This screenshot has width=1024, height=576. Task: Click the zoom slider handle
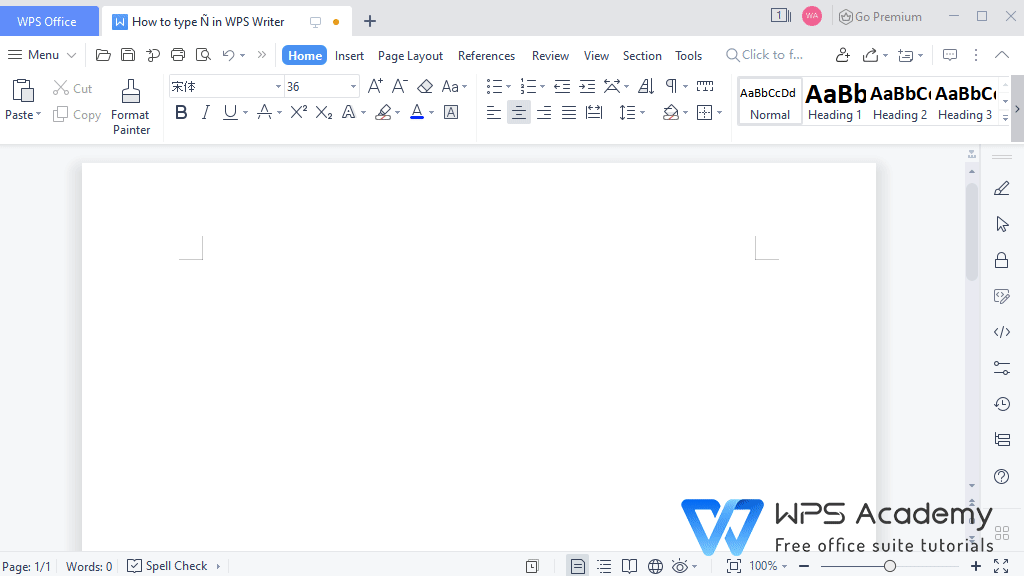[889, 566]
